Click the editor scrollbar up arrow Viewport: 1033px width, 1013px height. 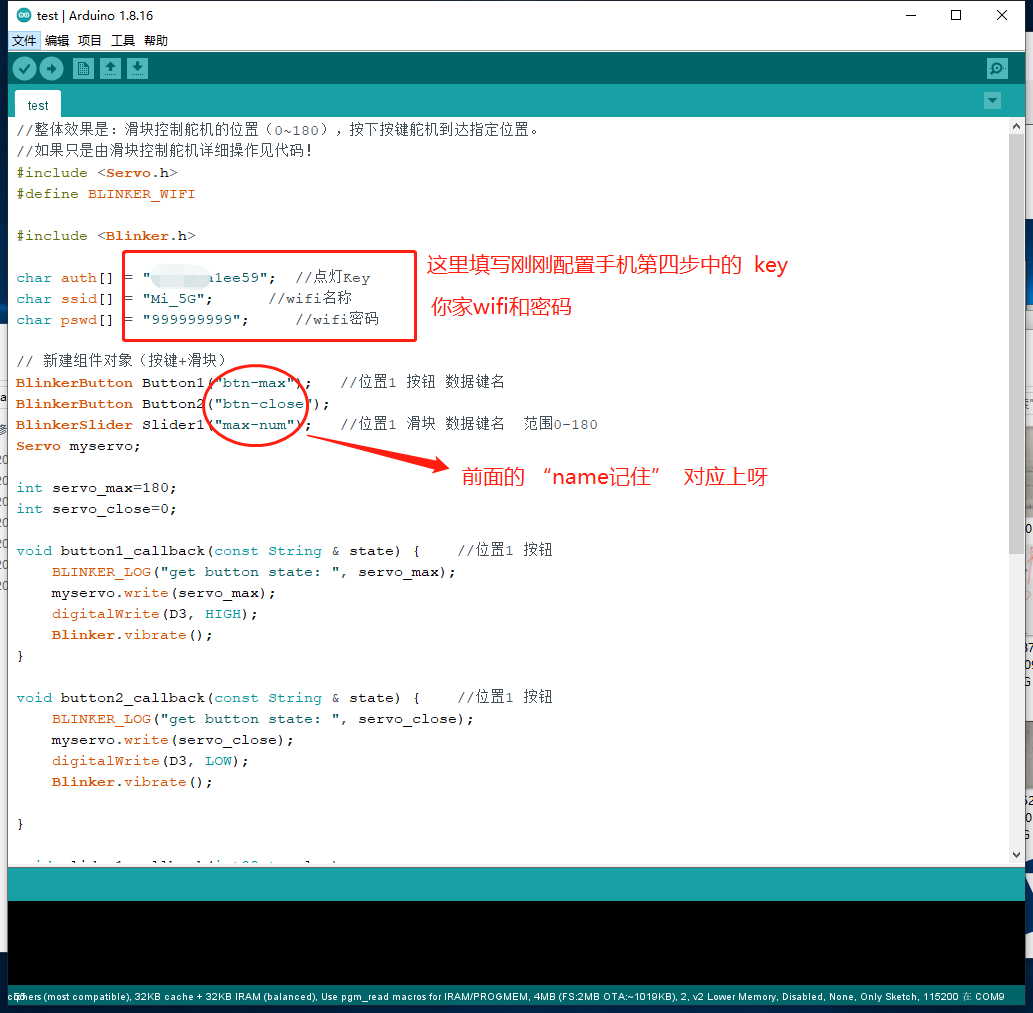click(x=1016, y=126)
